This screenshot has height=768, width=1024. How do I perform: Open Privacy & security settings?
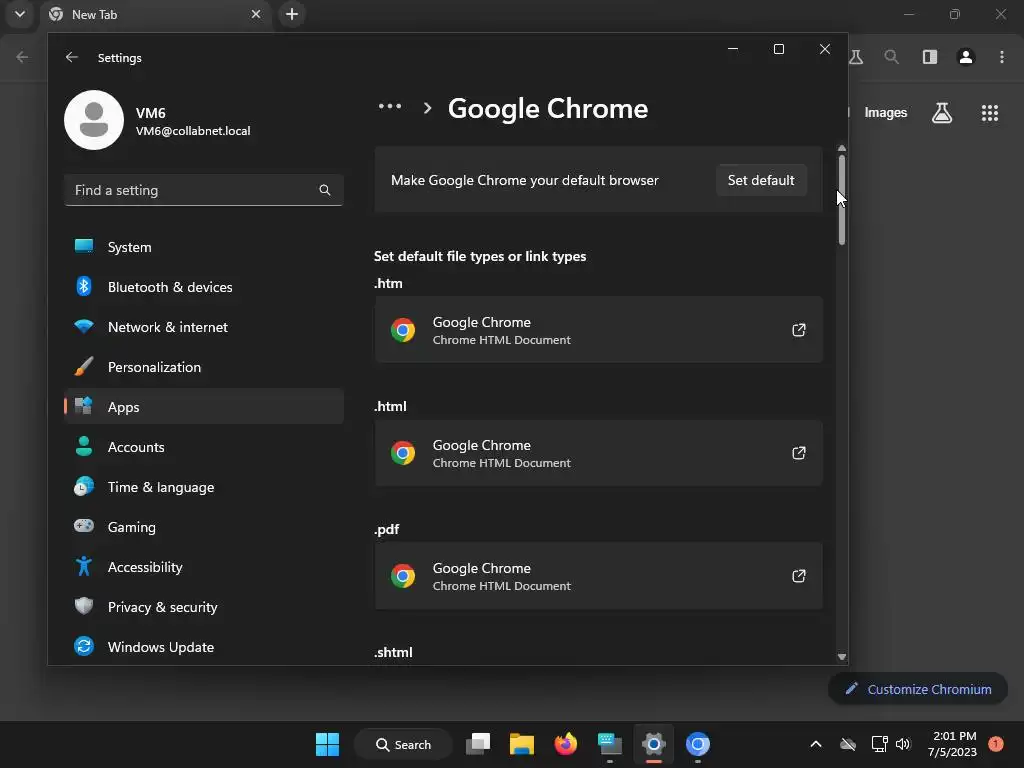point(204,607)
